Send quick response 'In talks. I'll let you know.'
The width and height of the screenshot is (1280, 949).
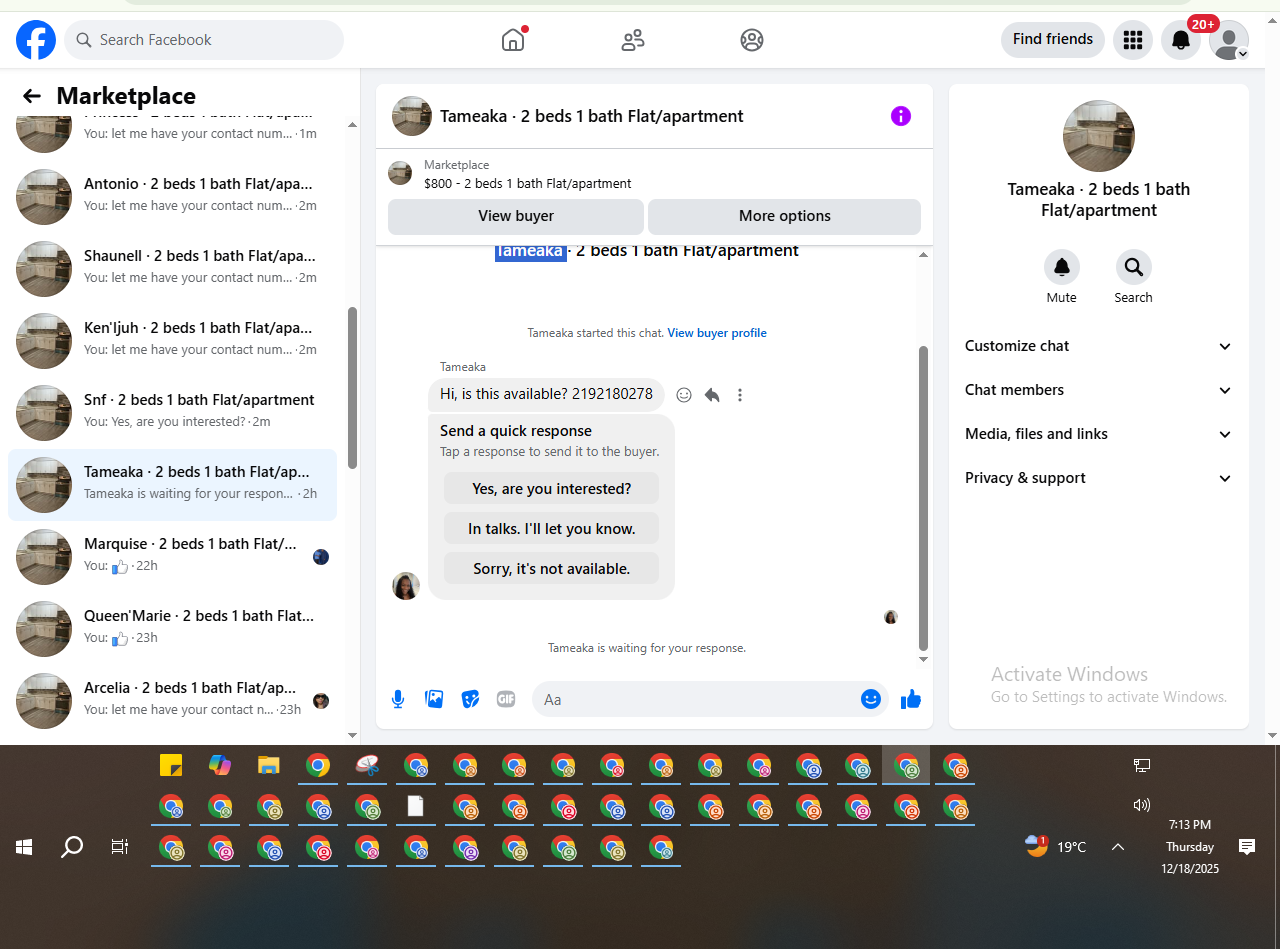tap(552, 529)
